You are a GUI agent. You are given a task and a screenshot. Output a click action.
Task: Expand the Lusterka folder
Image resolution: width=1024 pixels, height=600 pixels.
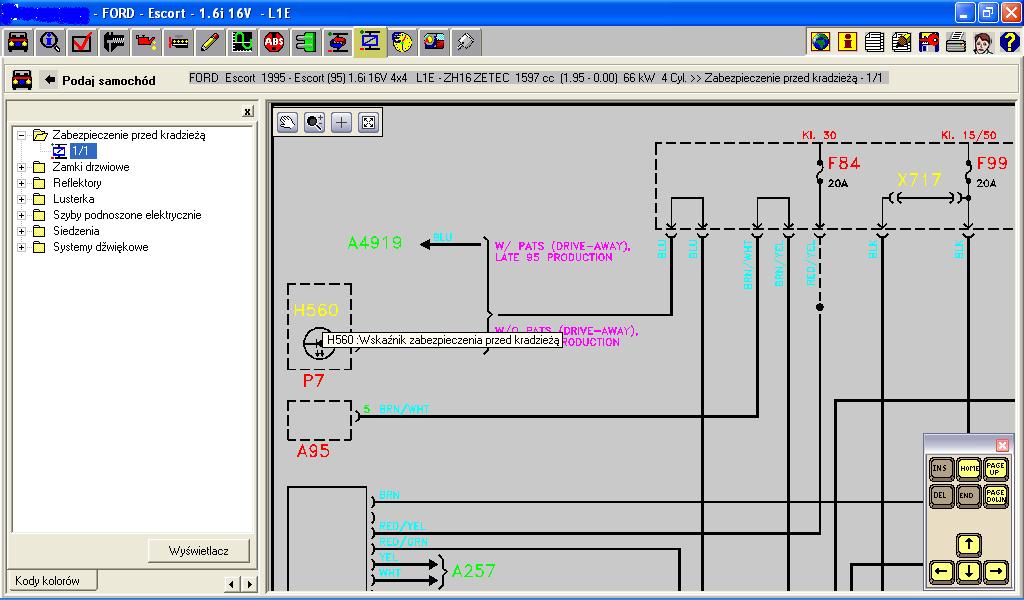point(22,199)
